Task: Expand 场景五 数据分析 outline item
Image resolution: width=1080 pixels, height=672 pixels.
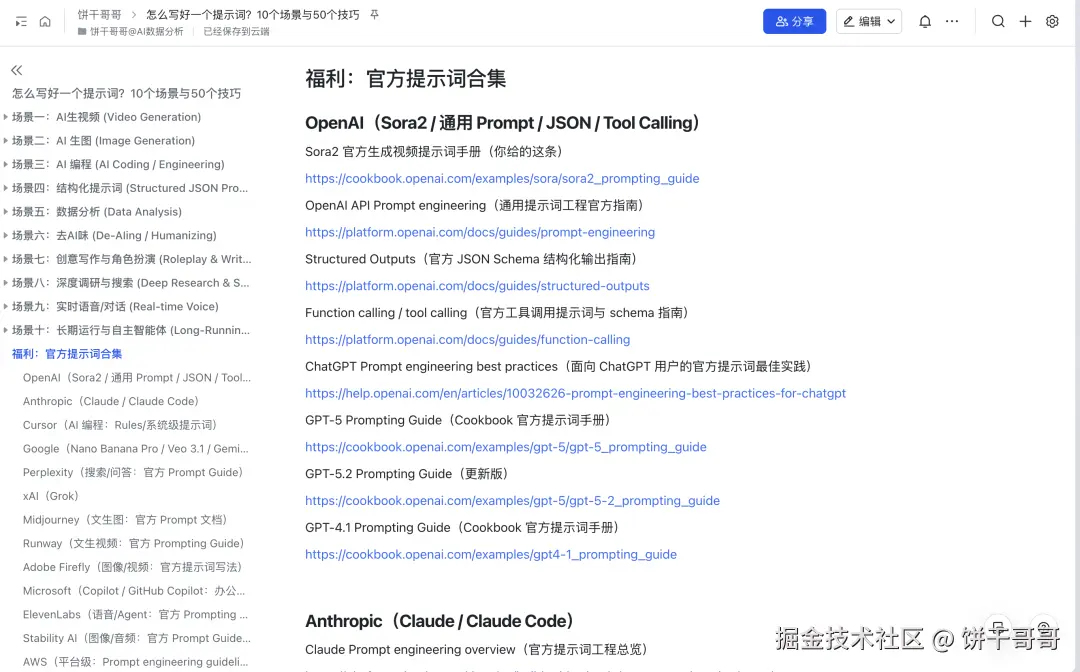Action: pos(6,212)
